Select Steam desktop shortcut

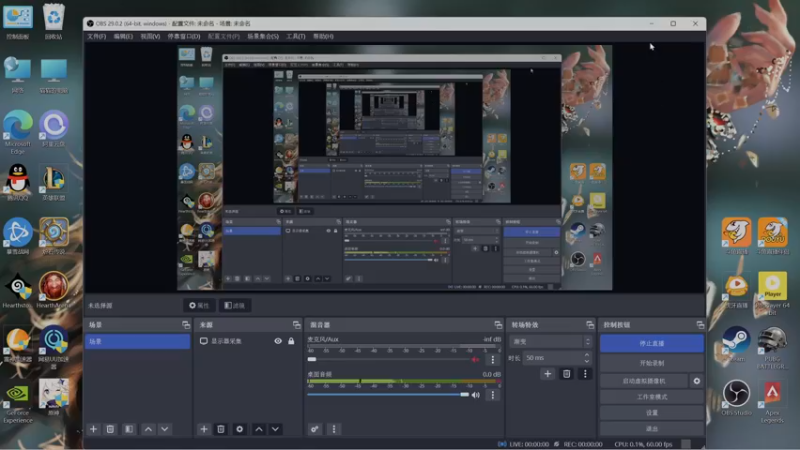click(x=736, y=344)
